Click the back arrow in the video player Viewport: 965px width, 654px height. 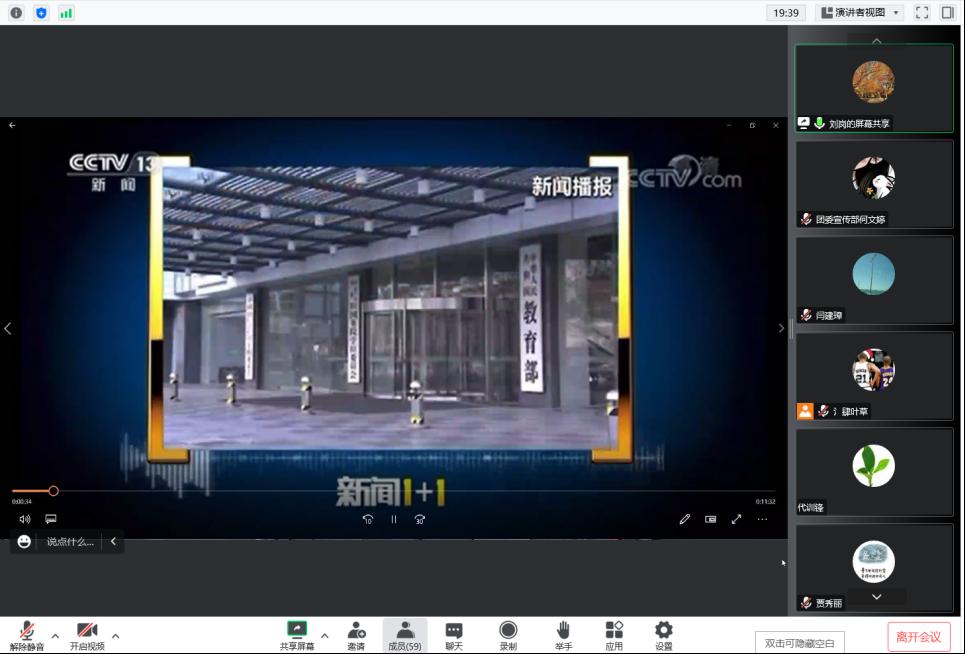(12, 125)
